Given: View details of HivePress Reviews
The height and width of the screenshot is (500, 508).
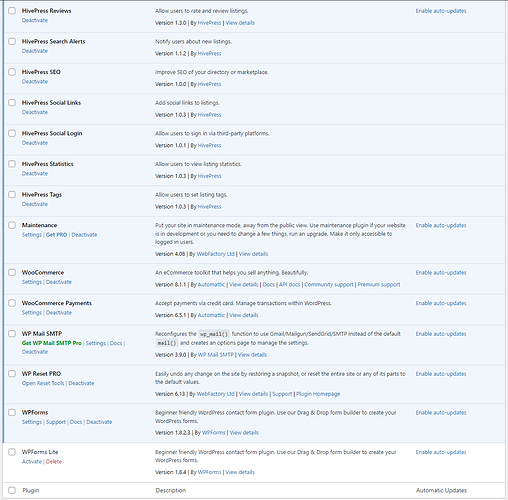Looking at the screenshot, I should pos(240,23).
